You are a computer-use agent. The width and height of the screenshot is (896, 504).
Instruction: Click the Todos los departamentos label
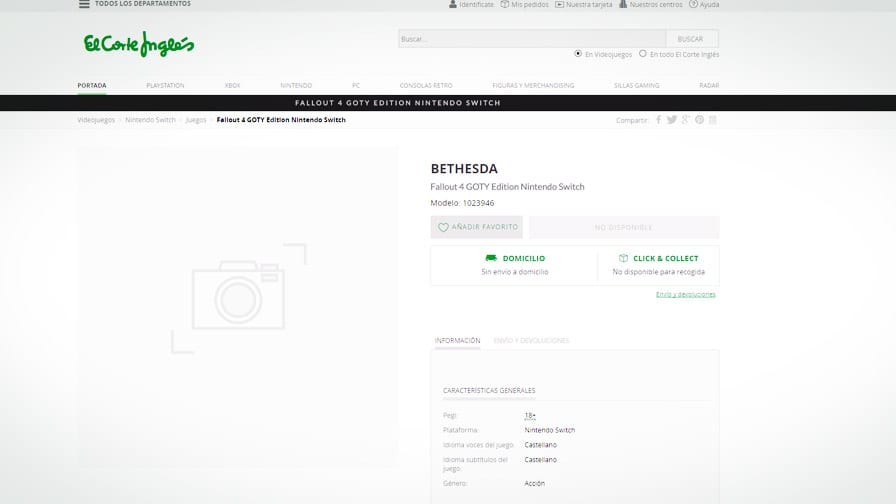coord(143,4)
